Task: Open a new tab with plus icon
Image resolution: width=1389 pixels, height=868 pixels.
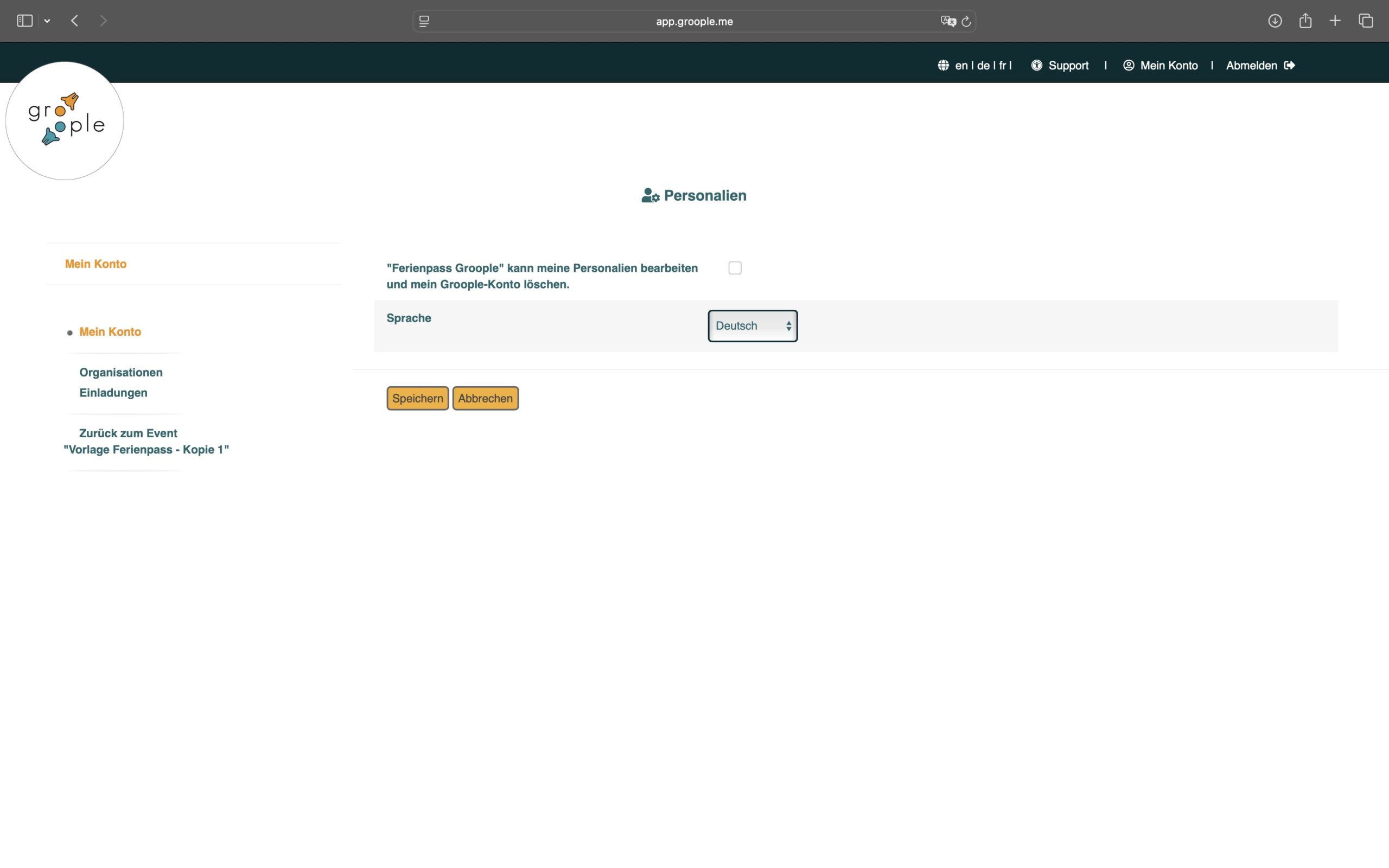Action: pos(1335,21)
